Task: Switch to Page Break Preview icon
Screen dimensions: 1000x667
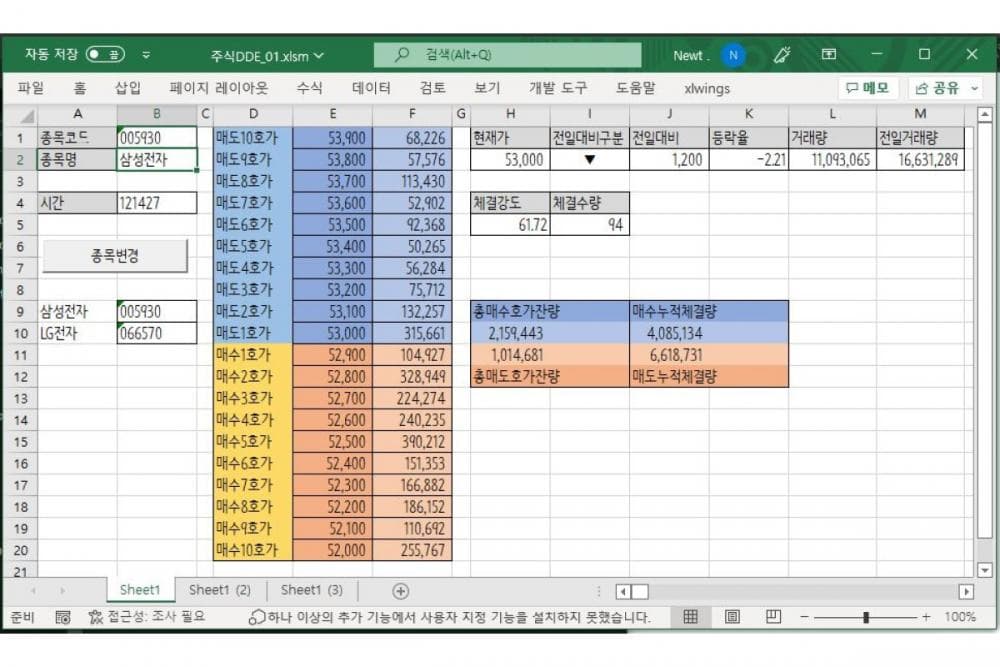Action: click(773, 617)
